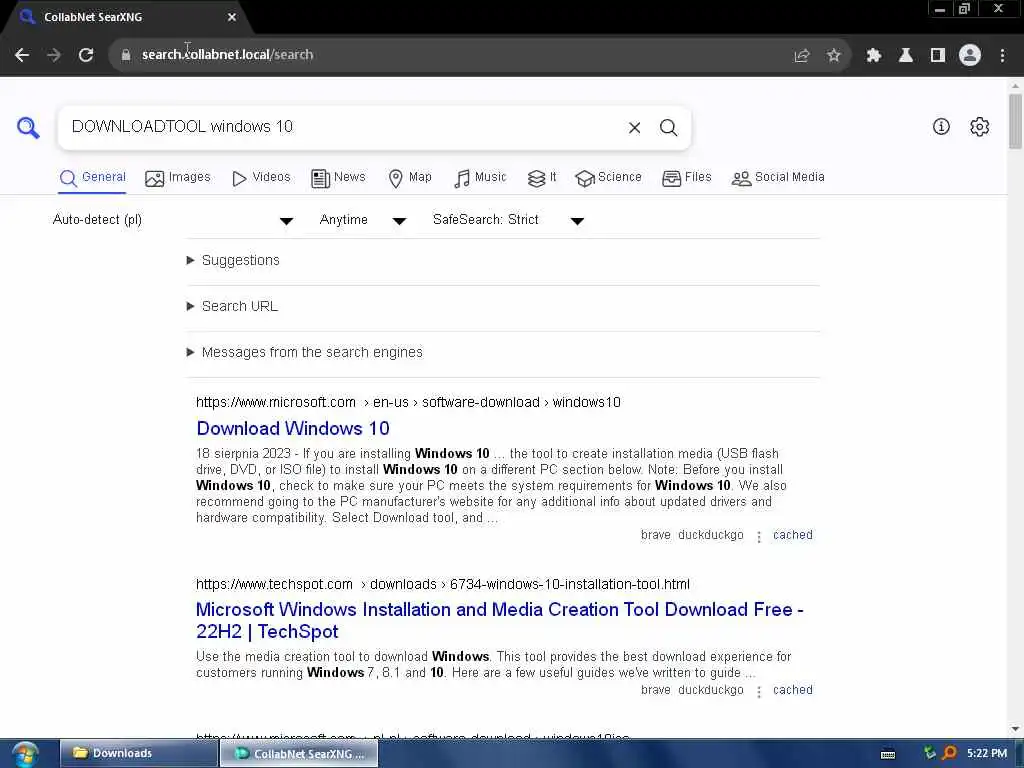Viewport: 1024px width, 768px height.
Task: Click the browser forward arrow
Action: 54,55
